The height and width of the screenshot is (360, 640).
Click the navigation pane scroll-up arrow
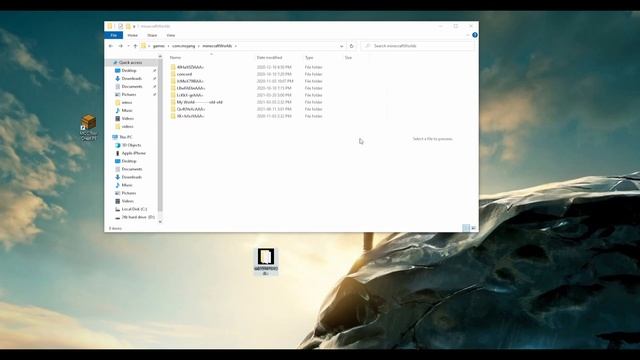(160, 56)
